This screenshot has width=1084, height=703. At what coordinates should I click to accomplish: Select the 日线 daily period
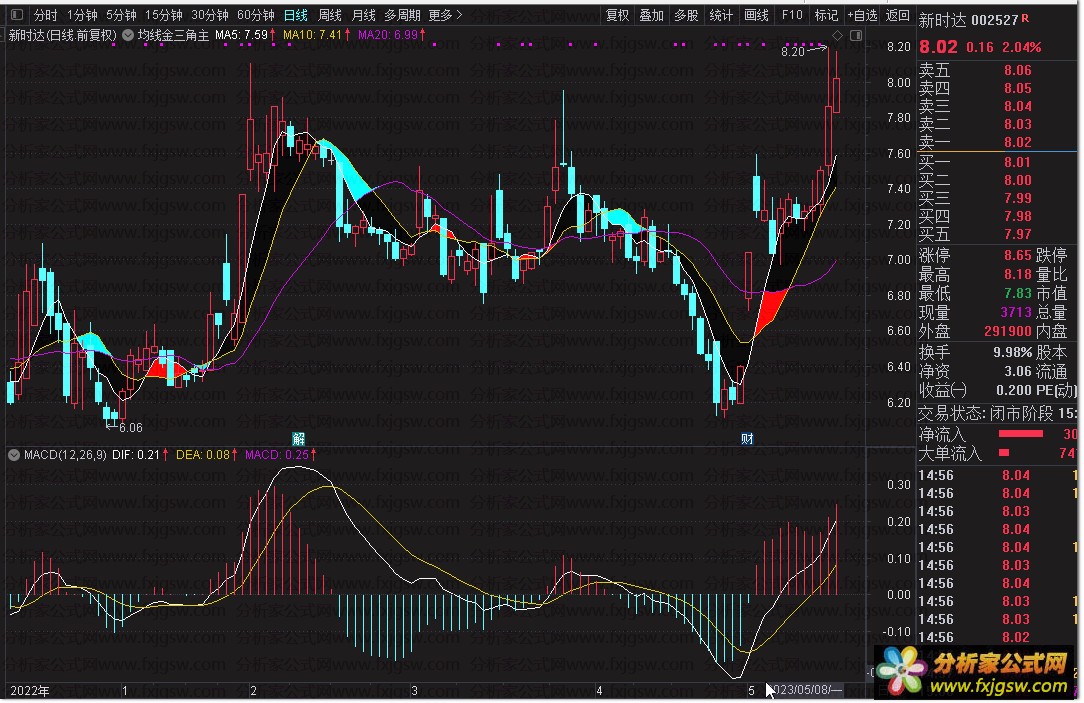(x=296, y=15)
